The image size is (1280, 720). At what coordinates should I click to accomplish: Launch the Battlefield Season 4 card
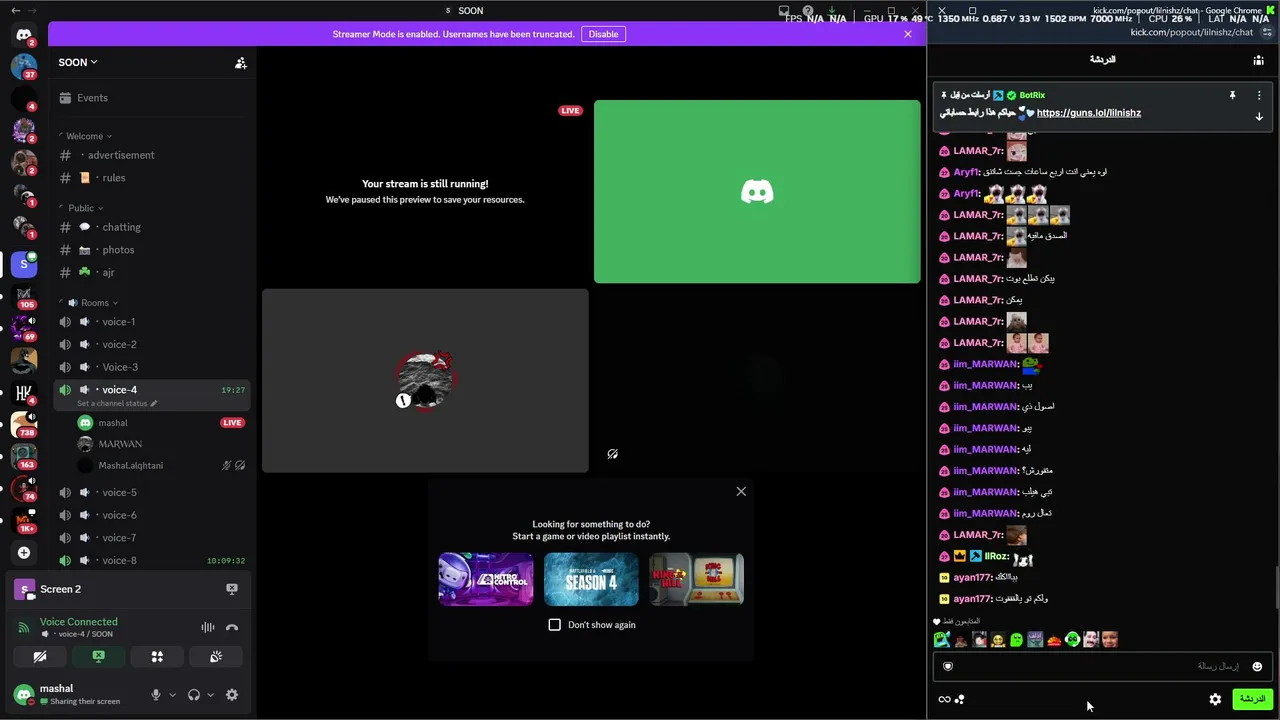pyautogui.click(x=591, y=579)
